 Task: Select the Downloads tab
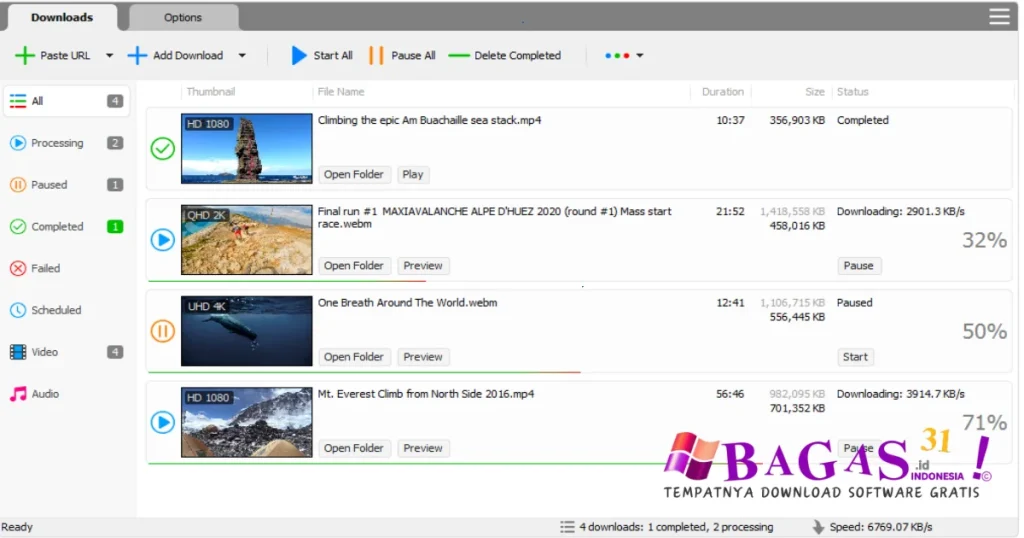coord(62,18)
